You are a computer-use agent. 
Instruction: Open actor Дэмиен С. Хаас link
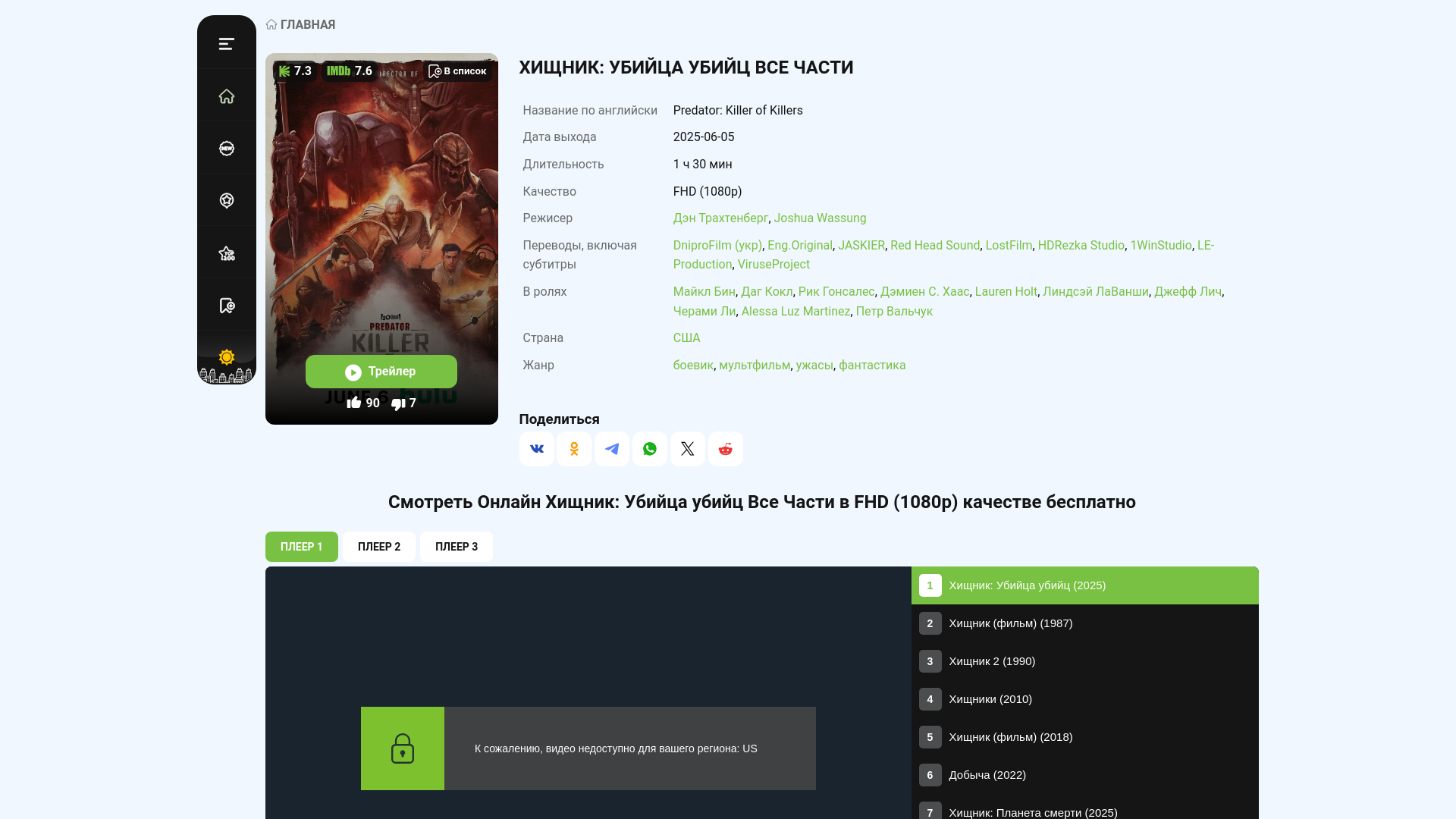[x=924, y=292]
